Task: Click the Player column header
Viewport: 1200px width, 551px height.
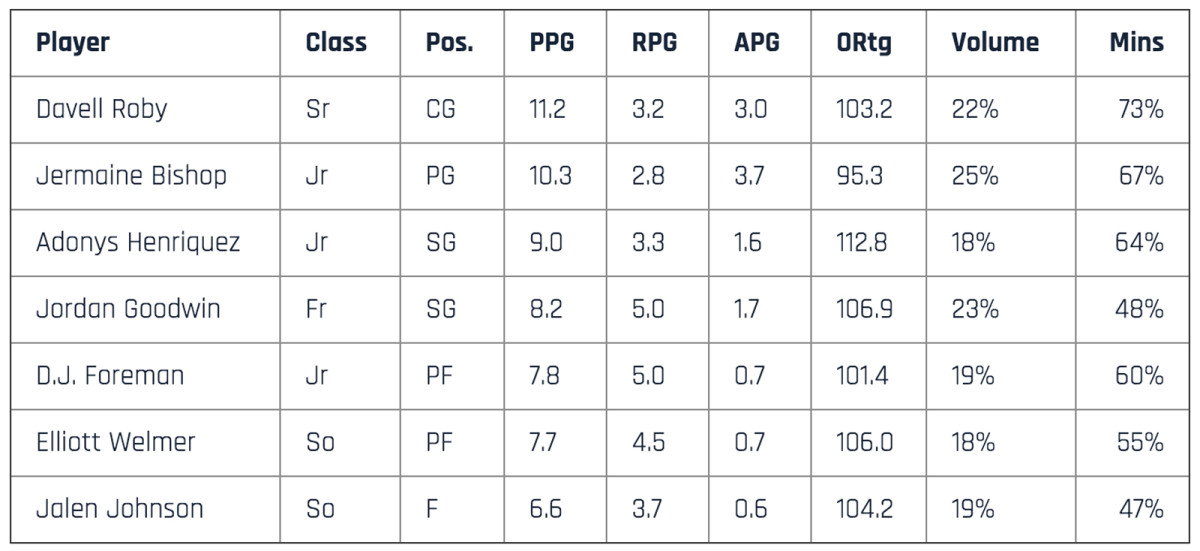Action: [73, 43]
